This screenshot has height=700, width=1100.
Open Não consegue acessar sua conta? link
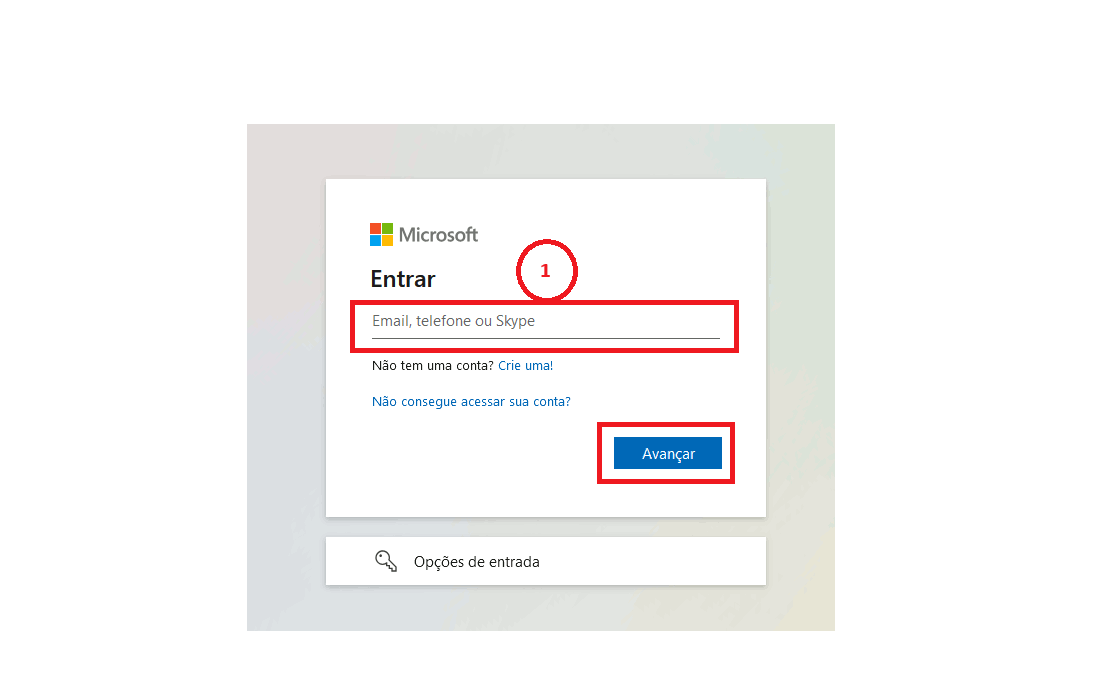[x=471, y=401]
